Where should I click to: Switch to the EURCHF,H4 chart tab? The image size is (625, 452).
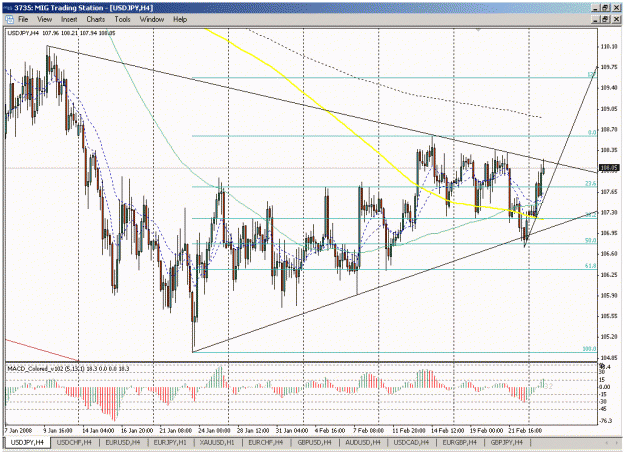(x=265, y=442)
